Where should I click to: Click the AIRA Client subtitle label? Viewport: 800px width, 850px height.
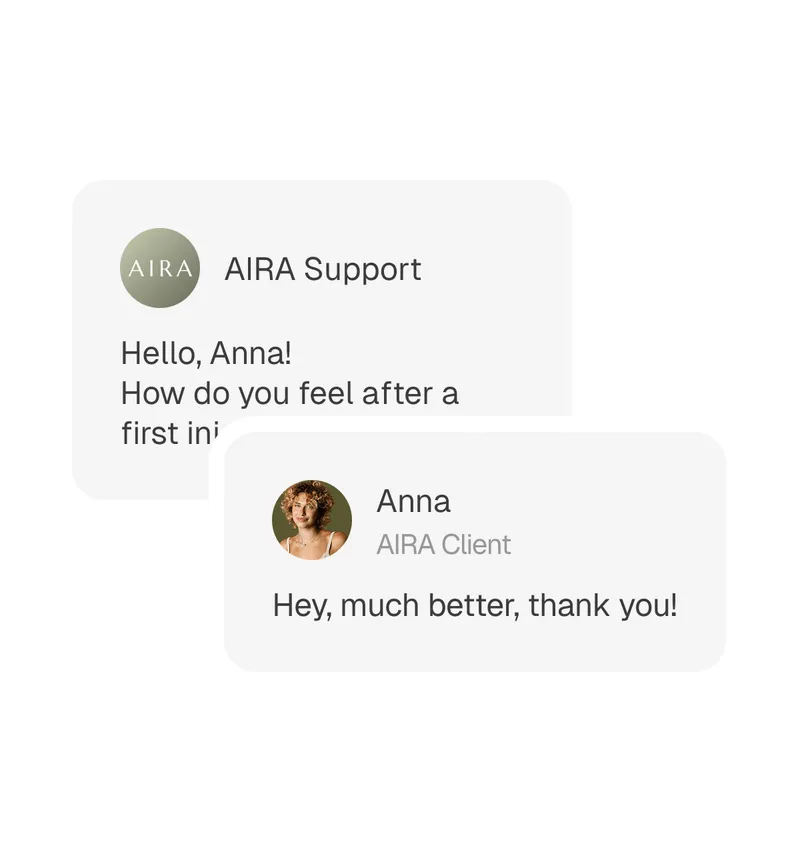pyautogui.click(x=443, y=545)
